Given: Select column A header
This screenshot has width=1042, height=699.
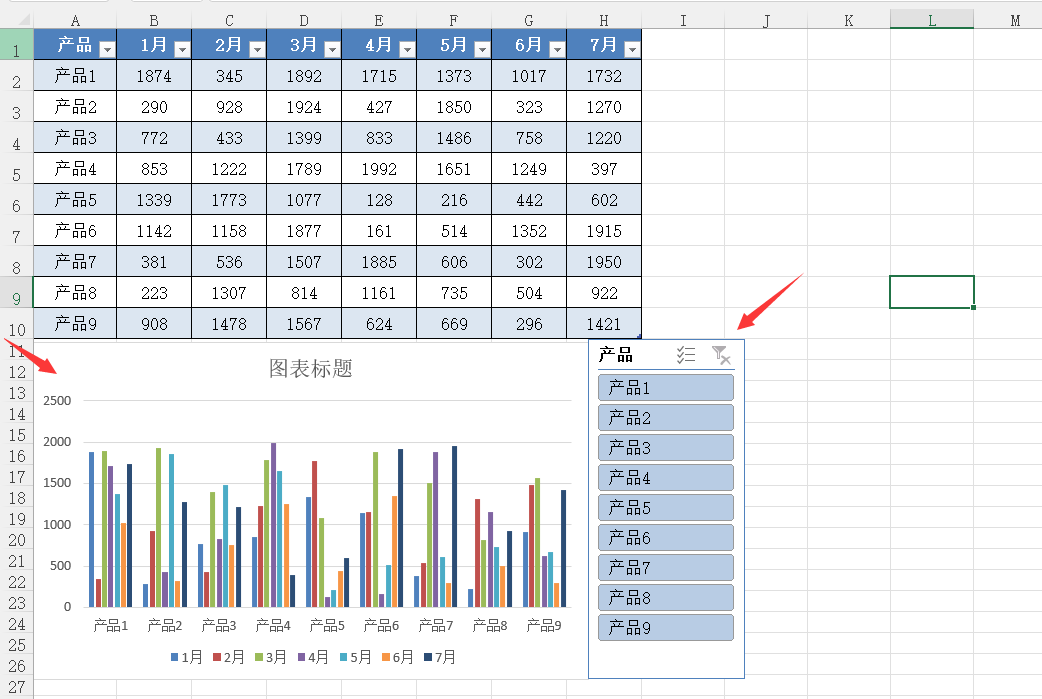Looking at the screenshot, I should pyautogui.click(x=75, y=21).
